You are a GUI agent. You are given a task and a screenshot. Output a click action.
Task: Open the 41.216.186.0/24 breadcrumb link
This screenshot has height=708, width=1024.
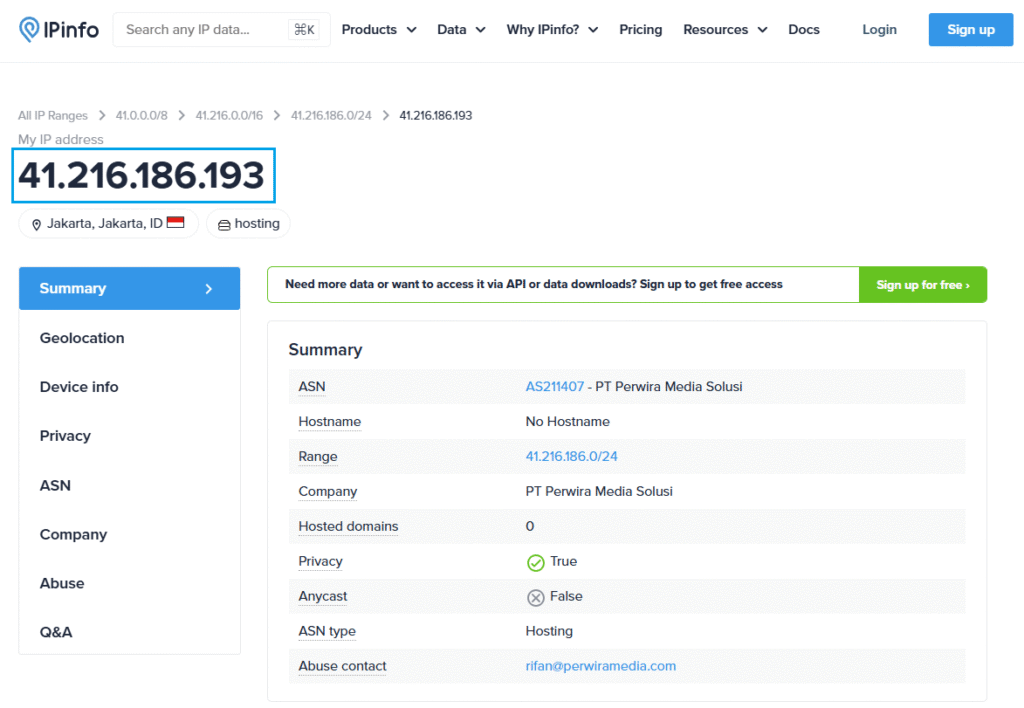pyautogui.click(x=331, y=116)
